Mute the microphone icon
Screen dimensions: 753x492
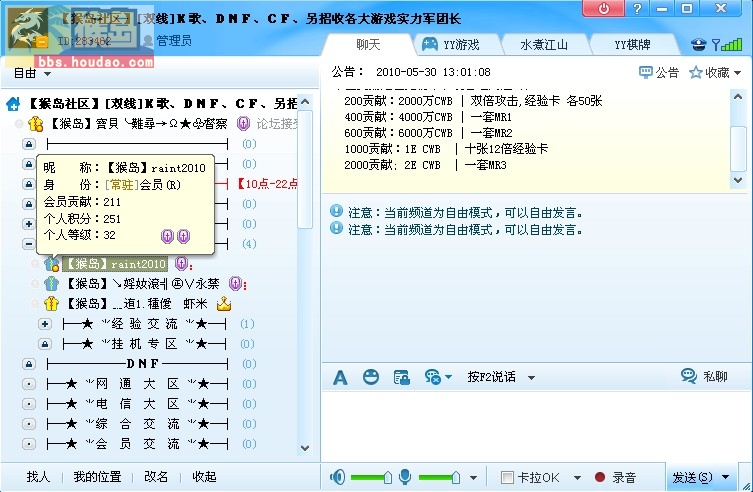pos(405,477)
